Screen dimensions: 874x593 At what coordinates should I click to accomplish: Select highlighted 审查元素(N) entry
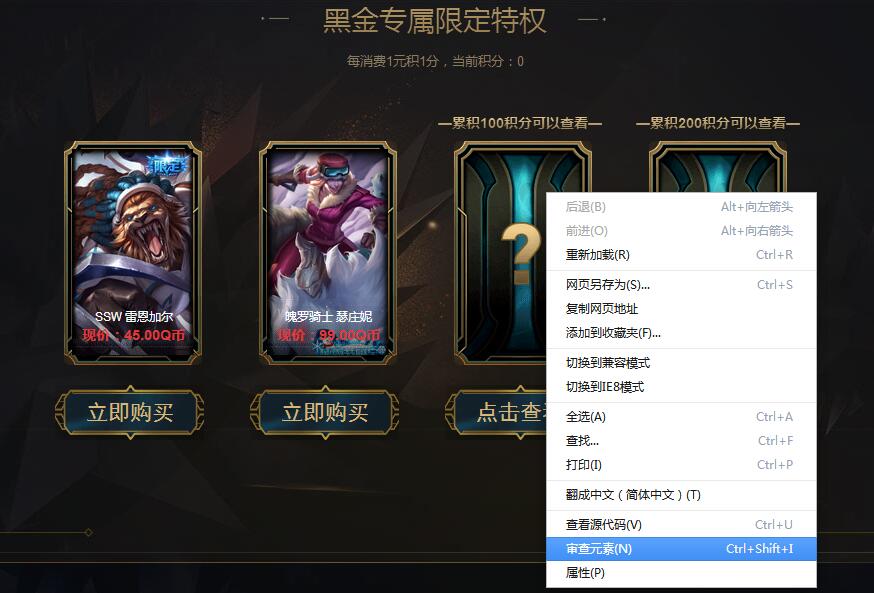coord(681,549)
